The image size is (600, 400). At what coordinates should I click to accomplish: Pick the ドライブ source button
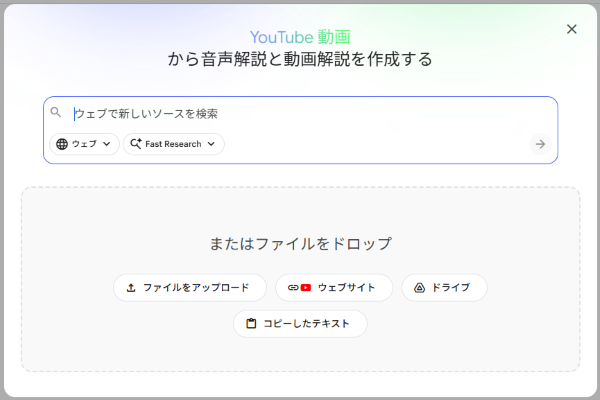click(450, 288)
